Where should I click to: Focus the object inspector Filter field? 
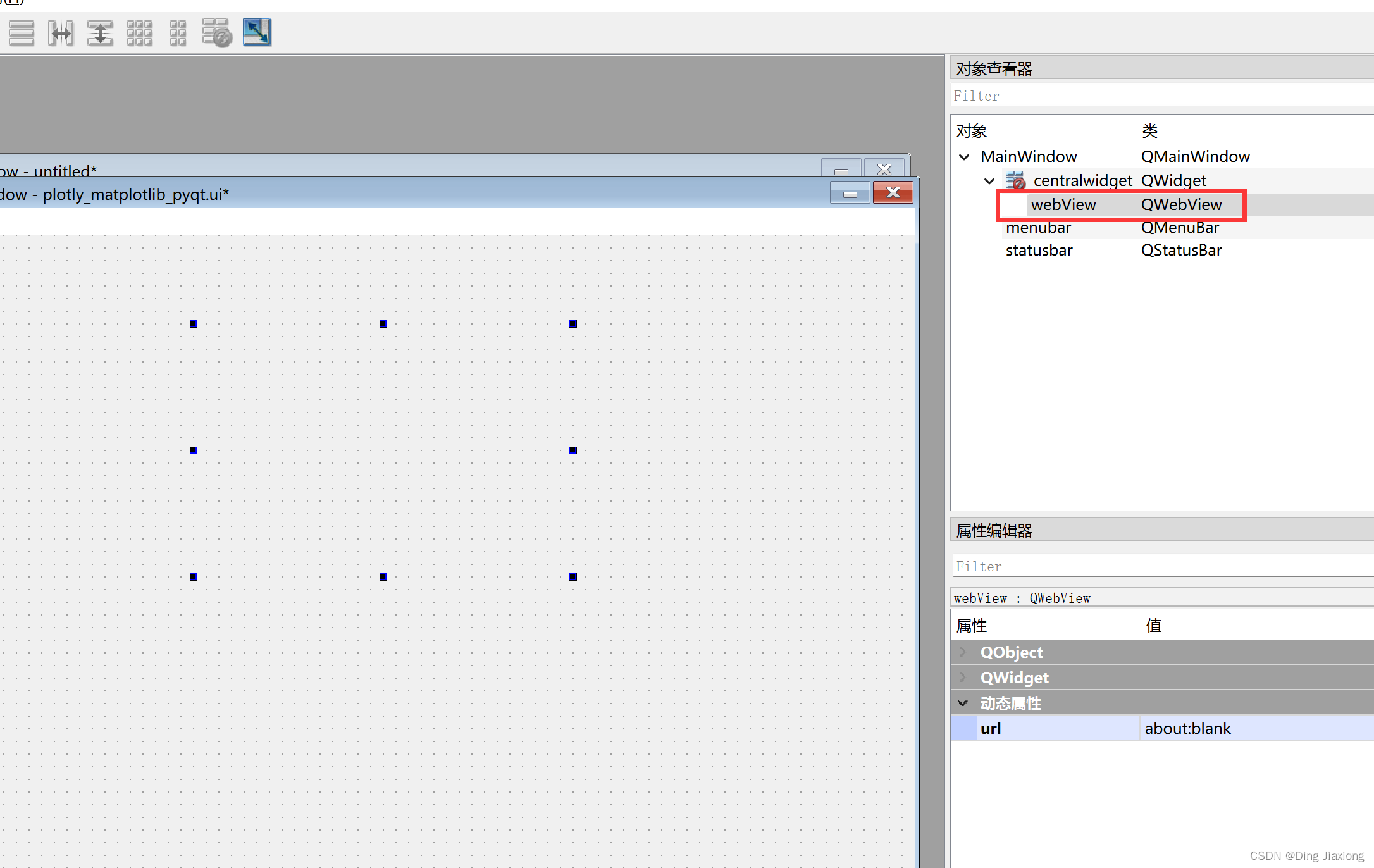tap(1162, 96)
